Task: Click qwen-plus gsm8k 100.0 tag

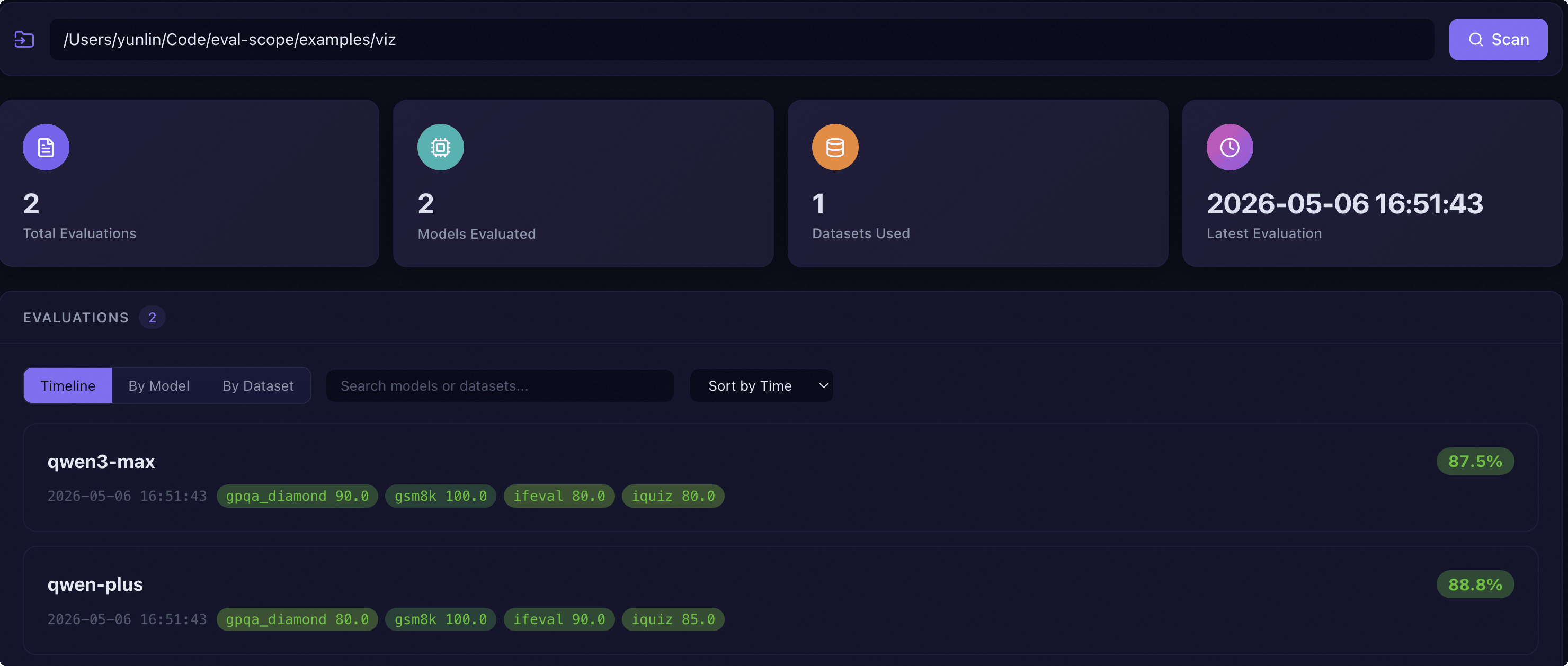Action: pyautogui.click(x=441, y=619)
